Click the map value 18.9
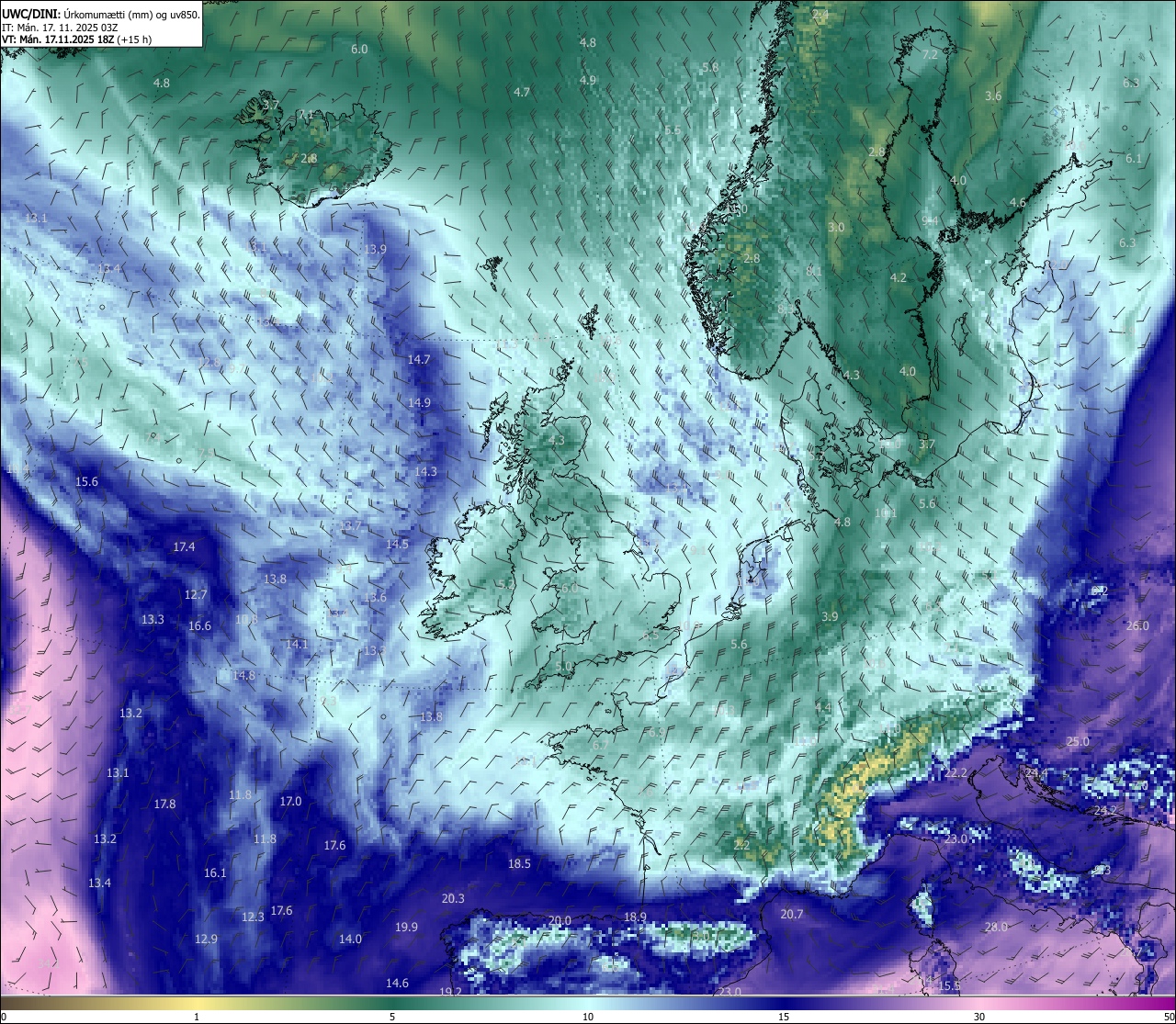This screenshot has width=1176, height=1024. pos(635,917)
